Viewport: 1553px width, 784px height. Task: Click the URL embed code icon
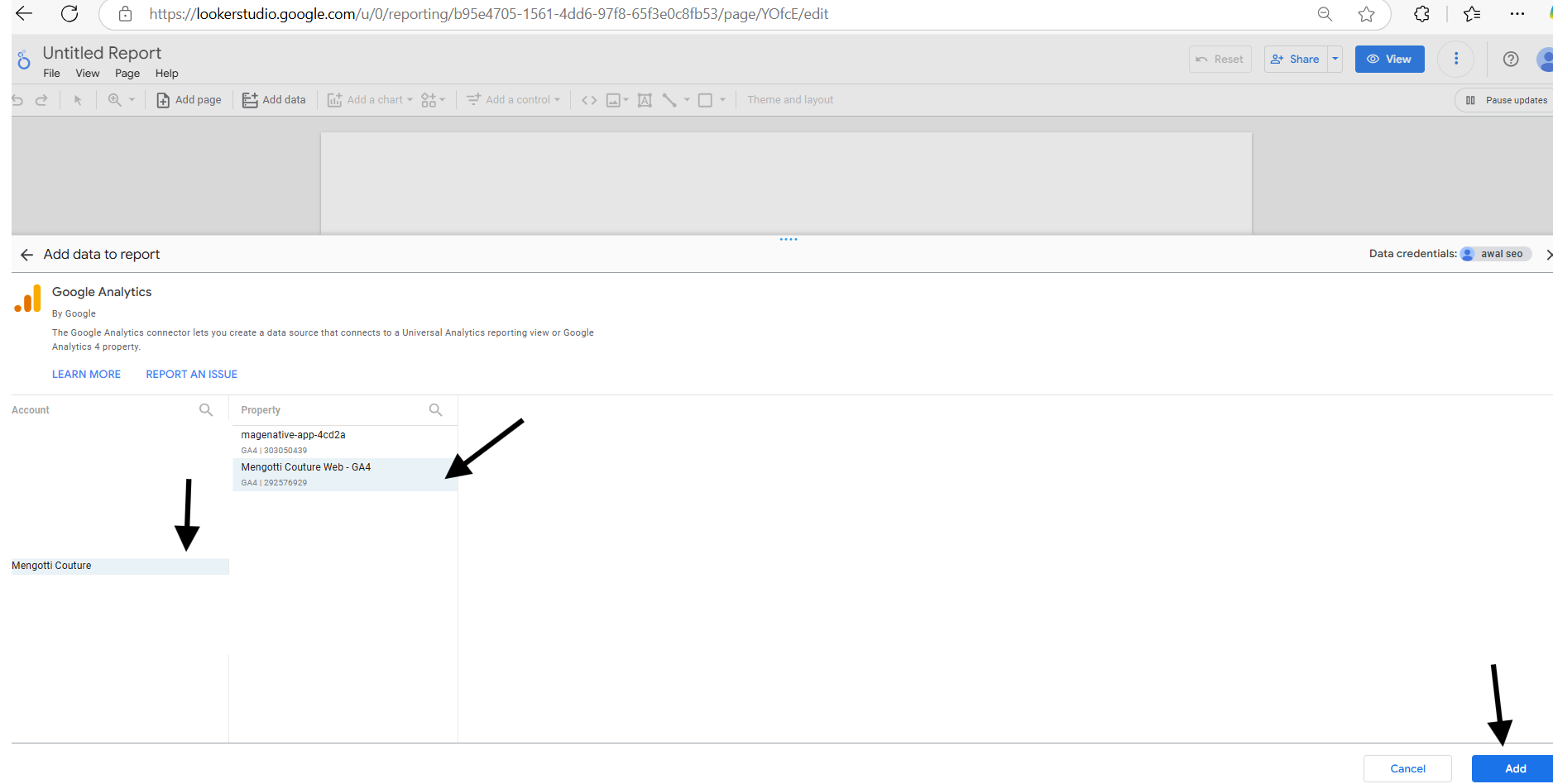(x=589, y=100)
